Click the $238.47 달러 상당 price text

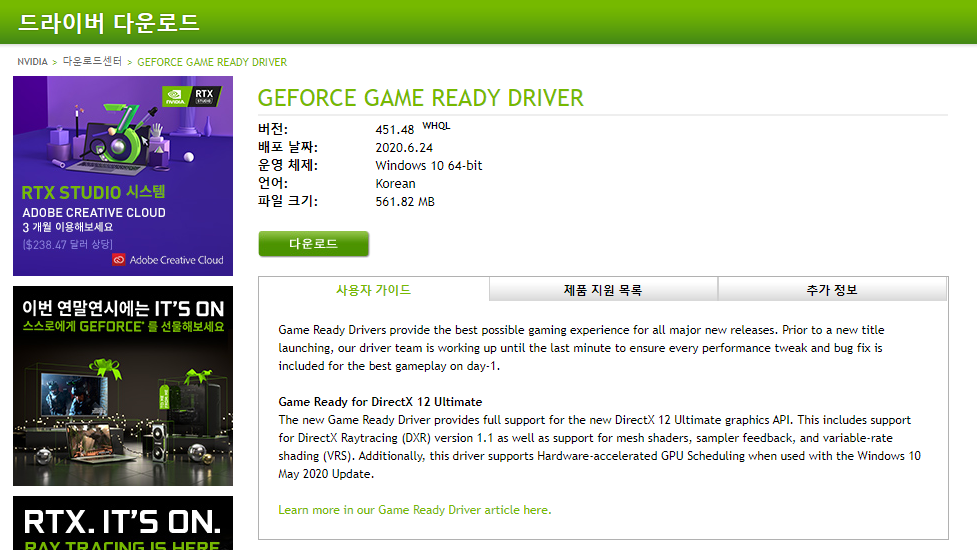click(x=68, y=244)
